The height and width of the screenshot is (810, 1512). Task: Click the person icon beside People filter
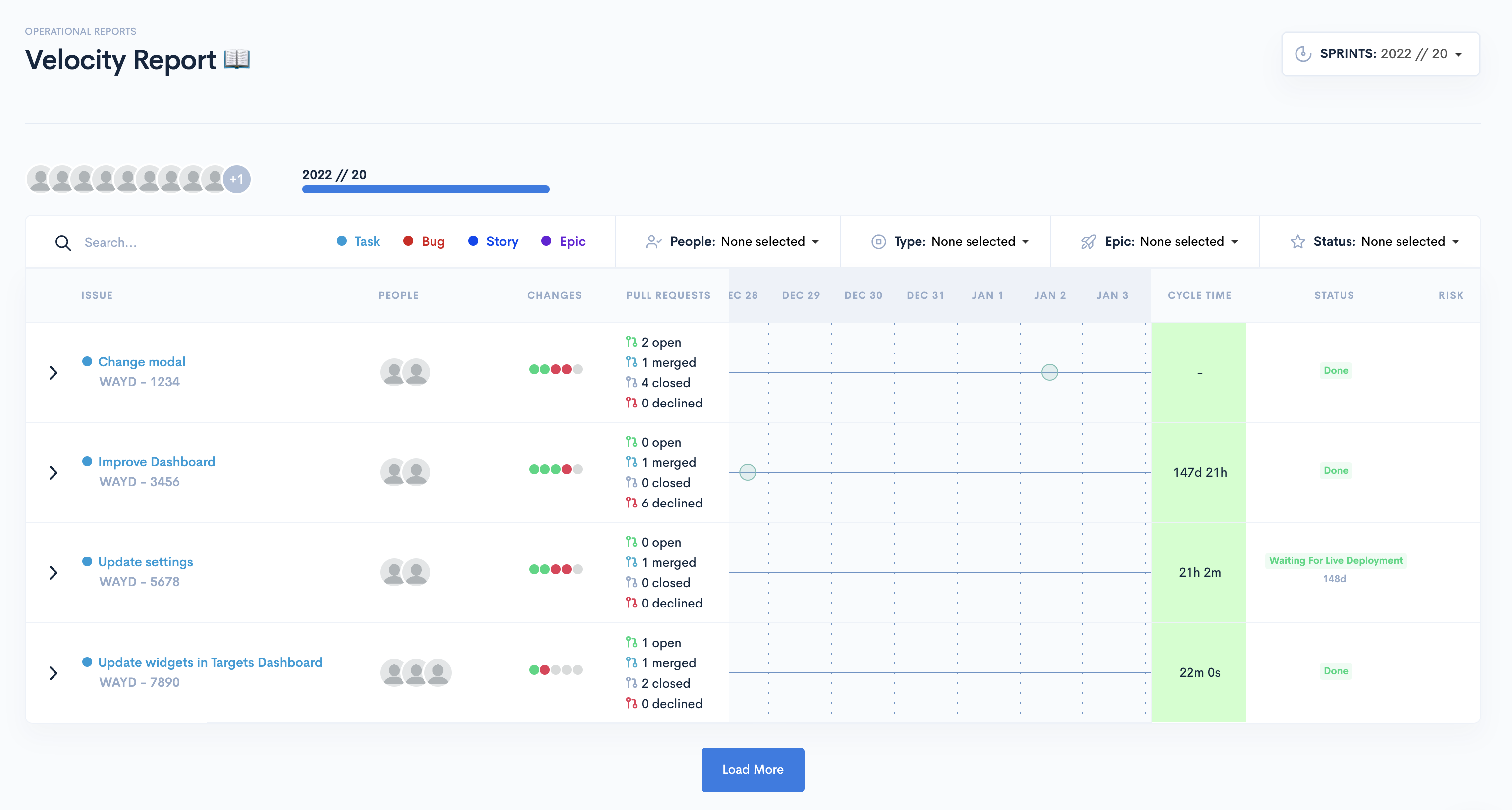(x=653, y=242)
